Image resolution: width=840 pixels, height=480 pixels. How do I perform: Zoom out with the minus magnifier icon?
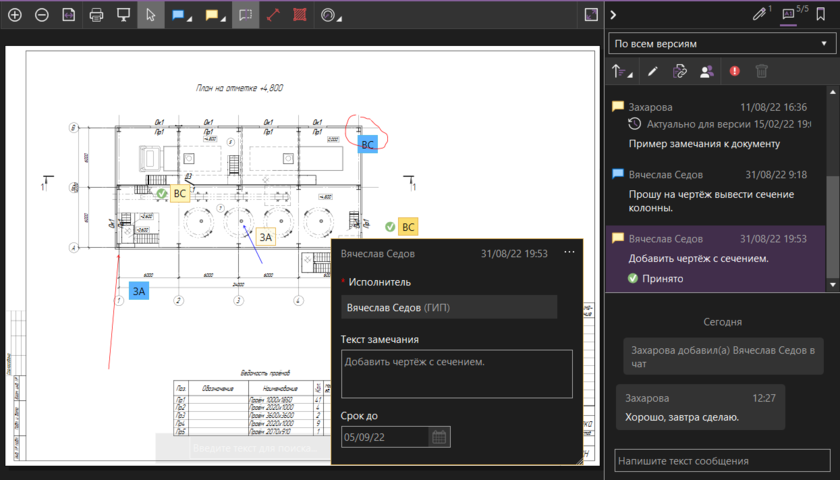coord(41,16)
